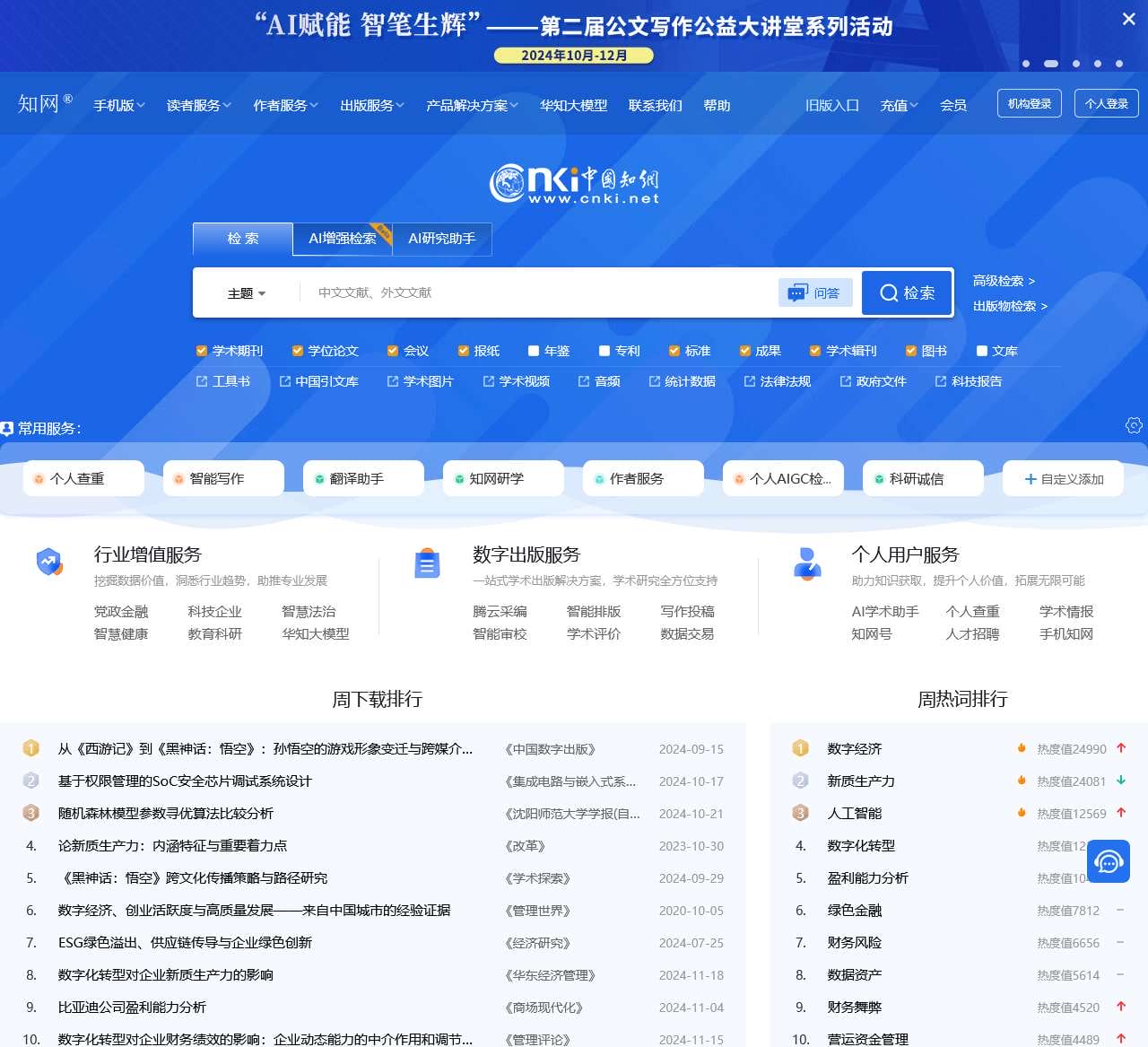
Task: Uncheck 成果 checkbox
Action: point(745,351)
